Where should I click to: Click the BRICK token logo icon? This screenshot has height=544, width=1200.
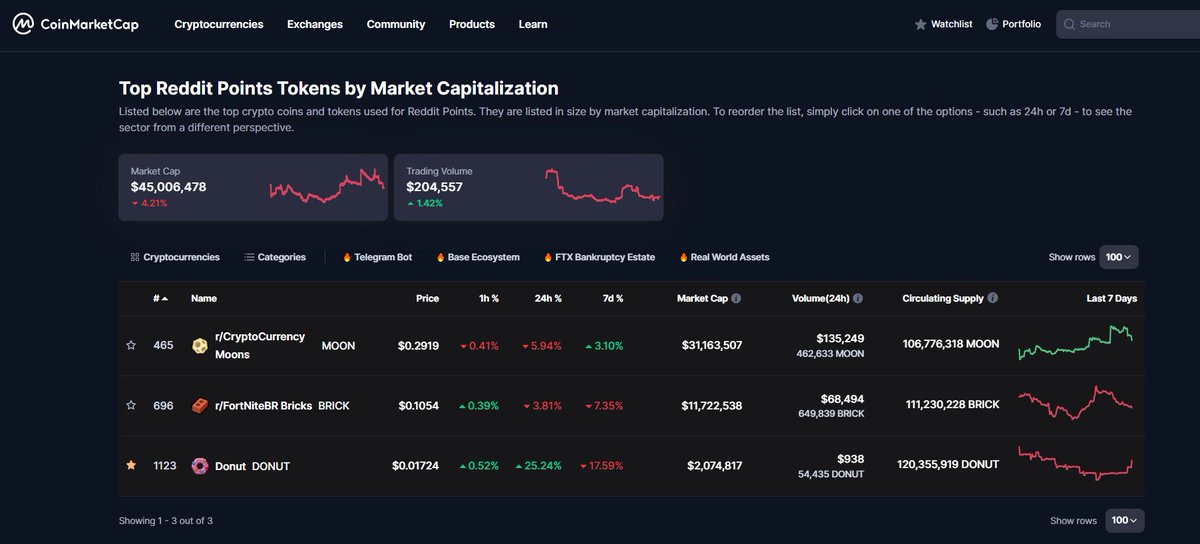[x=200, y=406]
